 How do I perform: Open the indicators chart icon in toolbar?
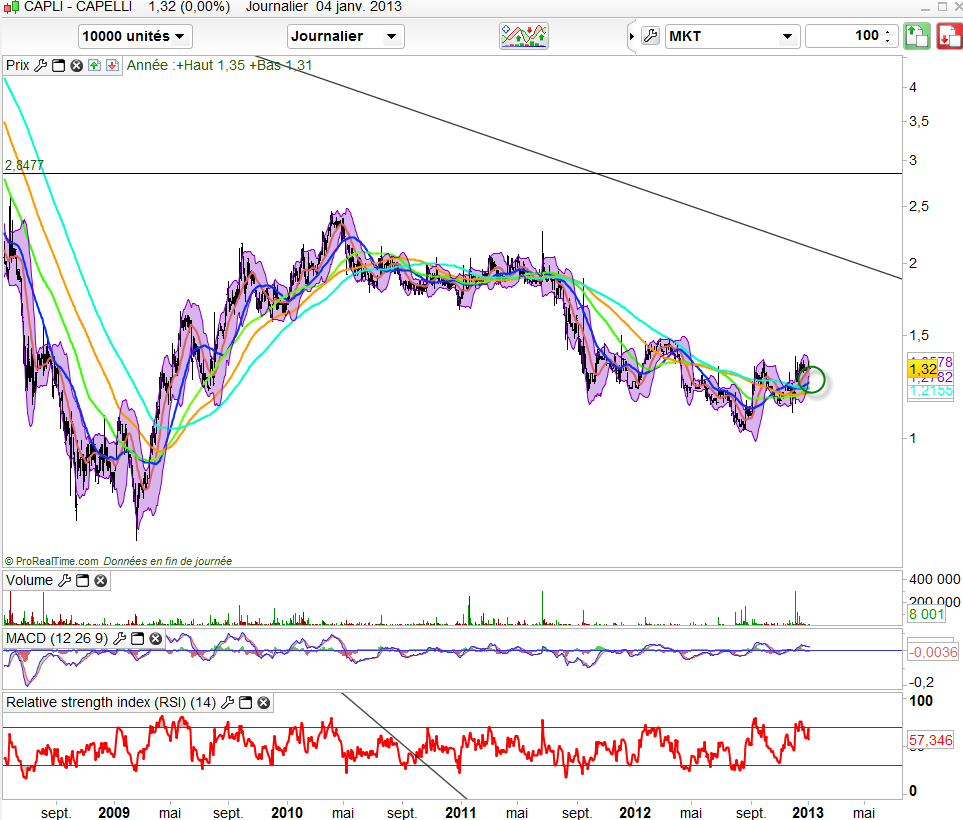pyautogui.click(x=525, y=37)
